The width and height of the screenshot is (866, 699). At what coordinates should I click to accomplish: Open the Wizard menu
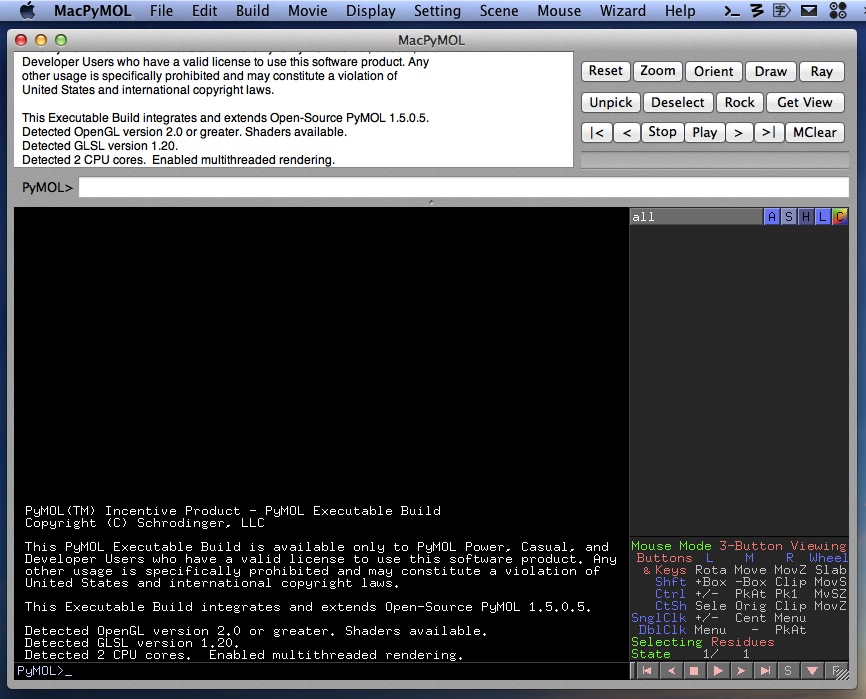(x=622, y=10)
